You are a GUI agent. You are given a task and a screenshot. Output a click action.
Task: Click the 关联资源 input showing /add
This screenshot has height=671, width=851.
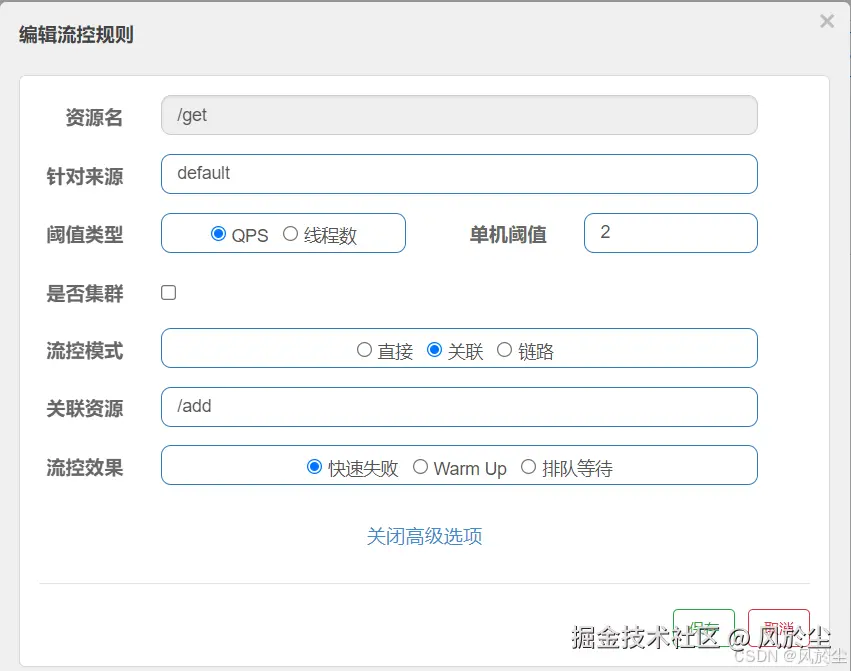459,407
